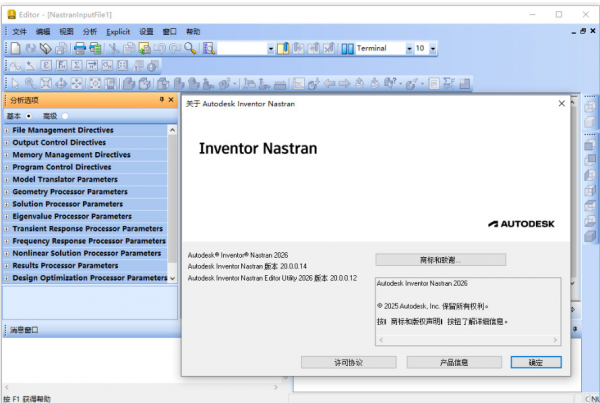
Task: Open the 文件 menu
Action: point(19,32)
